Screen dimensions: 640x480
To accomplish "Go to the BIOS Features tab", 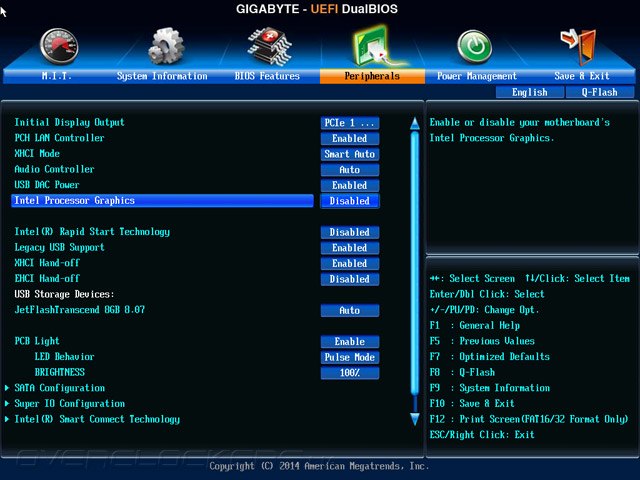I will [267, 76].
